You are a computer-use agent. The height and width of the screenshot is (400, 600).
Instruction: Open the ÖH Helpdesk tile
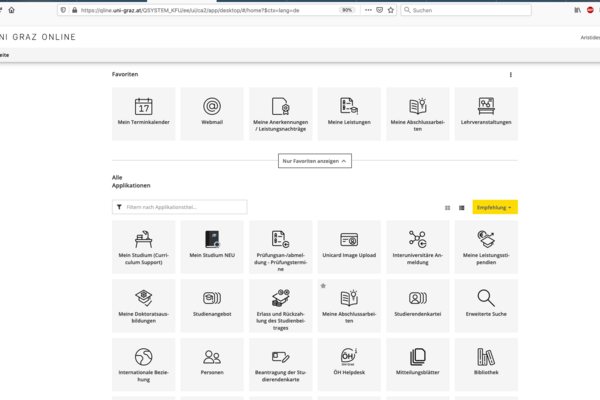[349, 364]
